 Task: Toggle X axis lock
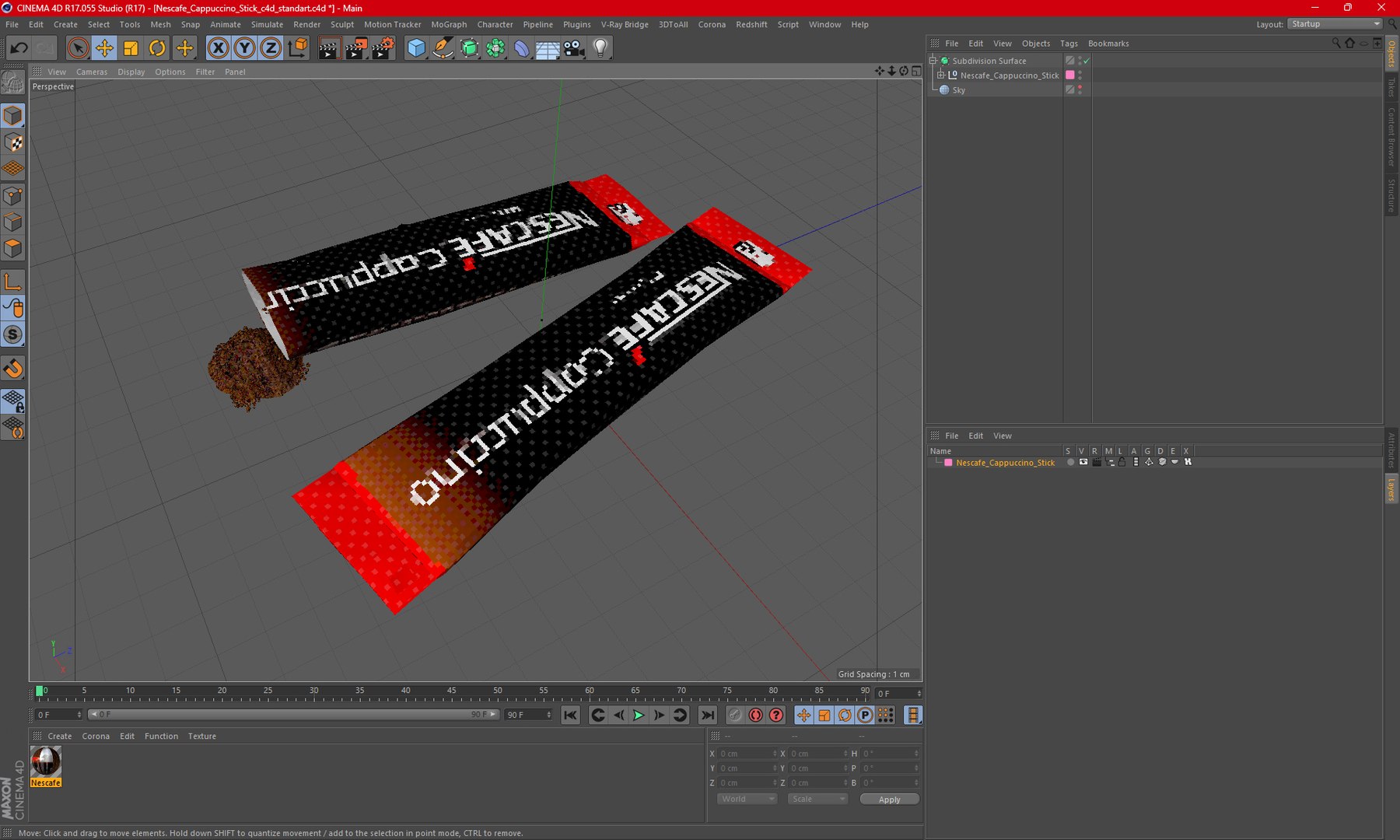coord(219,48)
